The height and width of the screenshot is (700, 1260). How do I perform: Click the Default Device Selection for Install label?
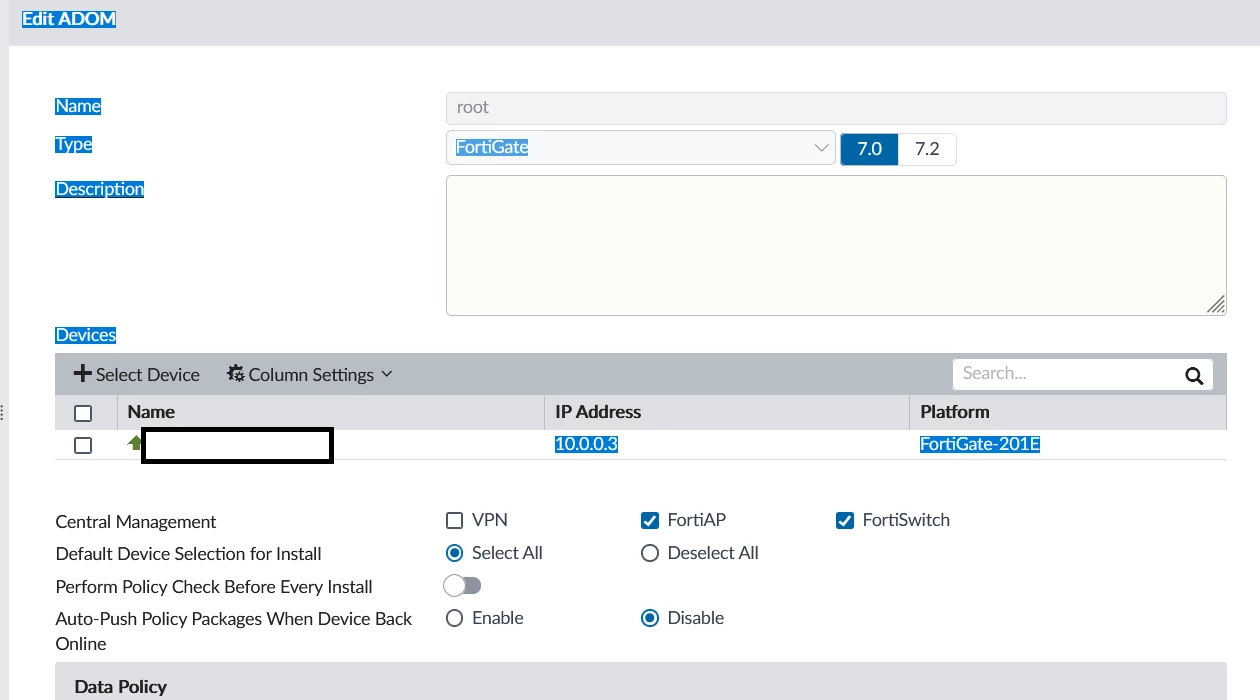point(189,554)
